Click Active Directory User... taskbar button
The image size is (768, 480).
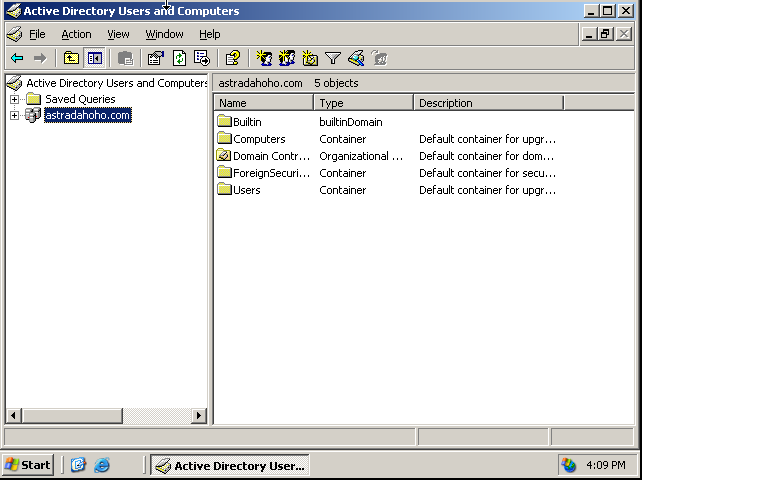click(230, 465)
